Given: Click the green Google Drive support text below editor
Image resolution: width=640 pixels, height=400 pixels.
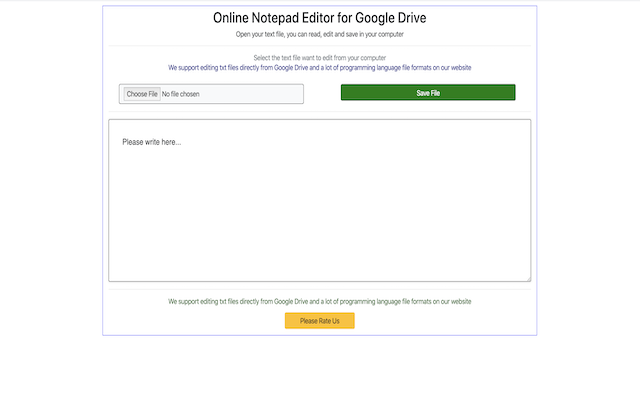Looking at the screenshot, I should [x=320, y=302].
